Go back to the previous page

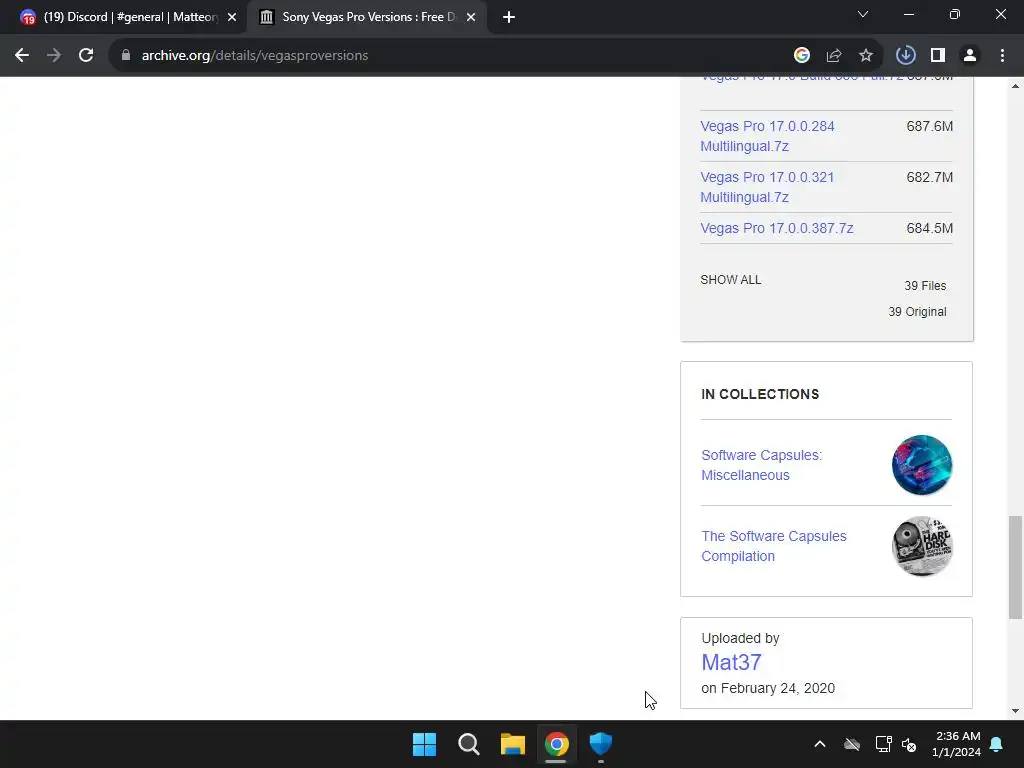(x=22, y=56)
